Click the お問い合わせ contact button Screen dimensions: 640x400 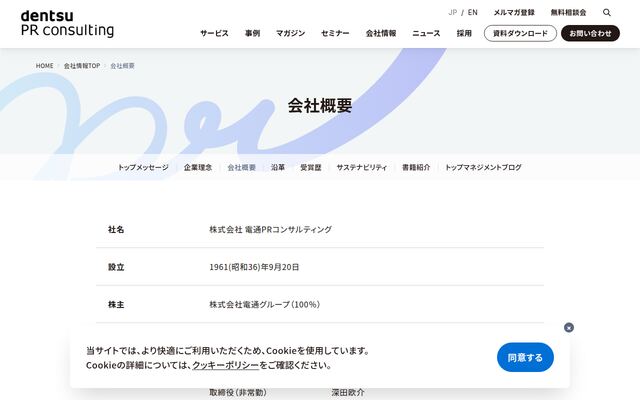click(590, 33)
